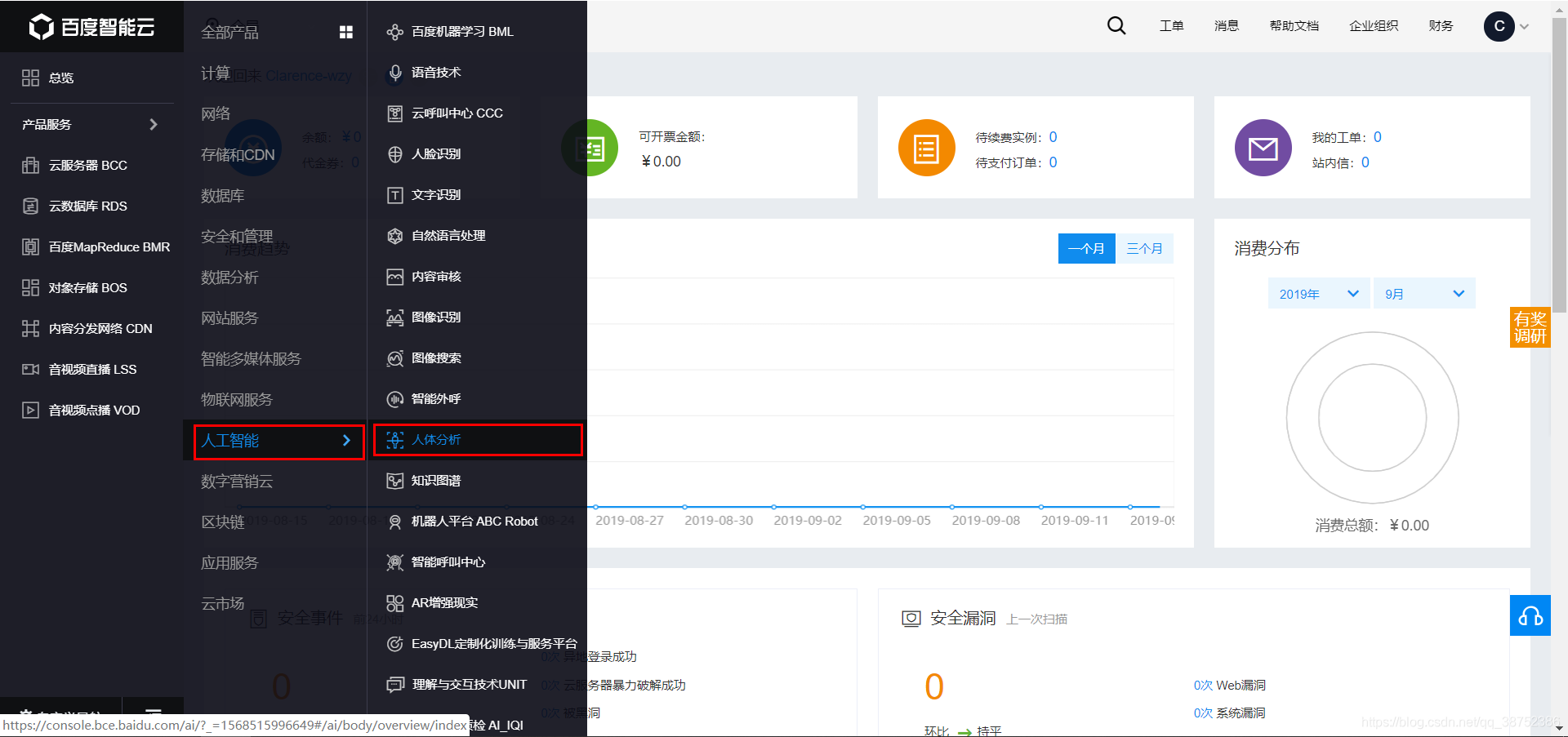Screen dimensions: 1568x737
Task: Open 图像识别 image recognition
Action: pos(425,317)
